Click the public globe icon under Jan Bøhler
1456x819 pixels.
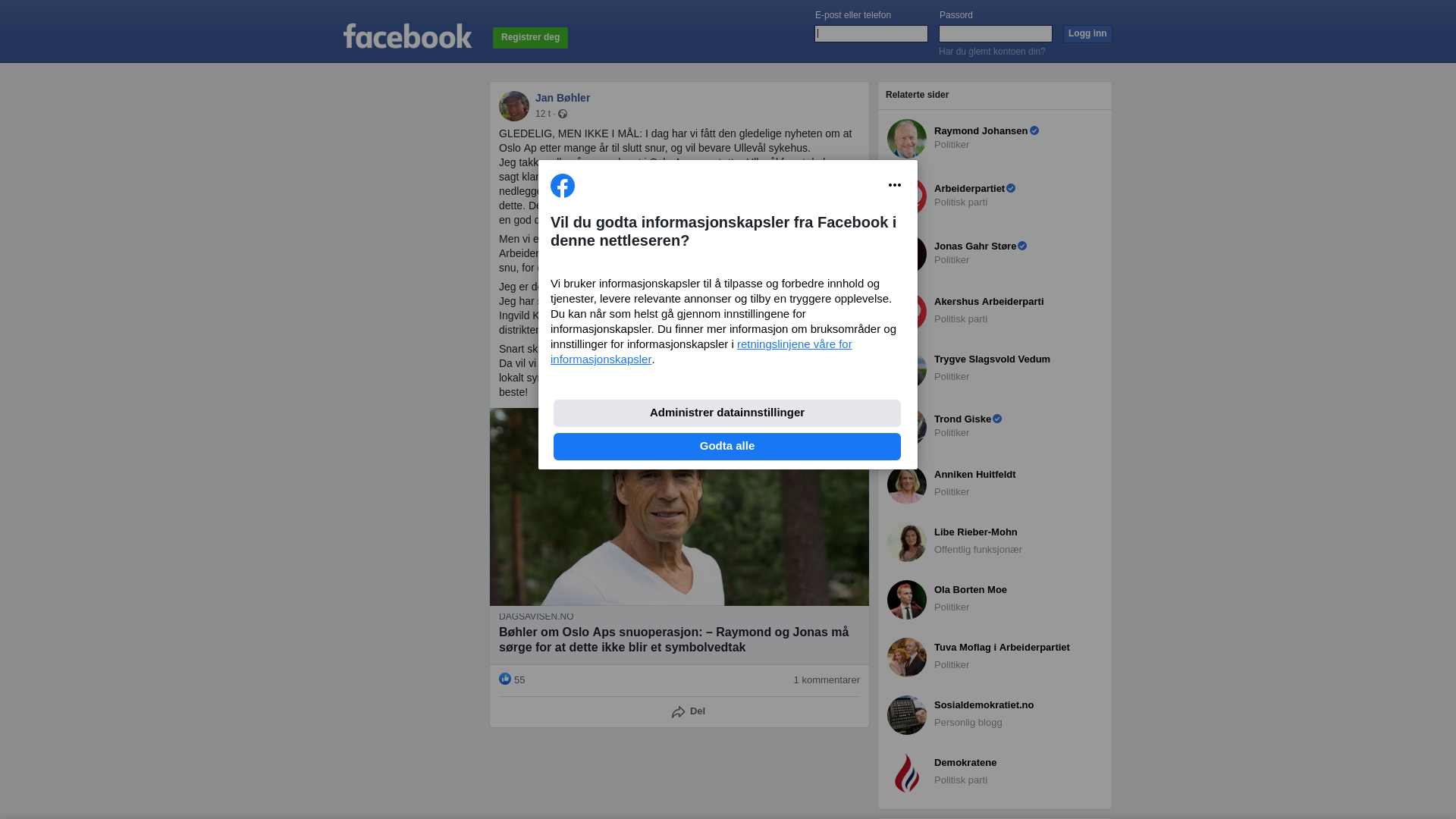tap(563, 114)
